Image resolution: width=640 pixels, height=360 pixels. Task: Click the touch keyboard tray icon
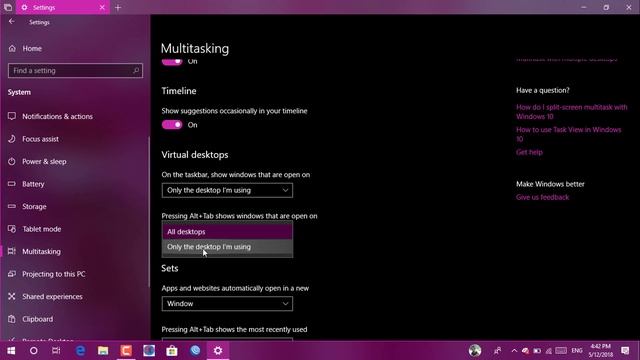coord(561,351)
